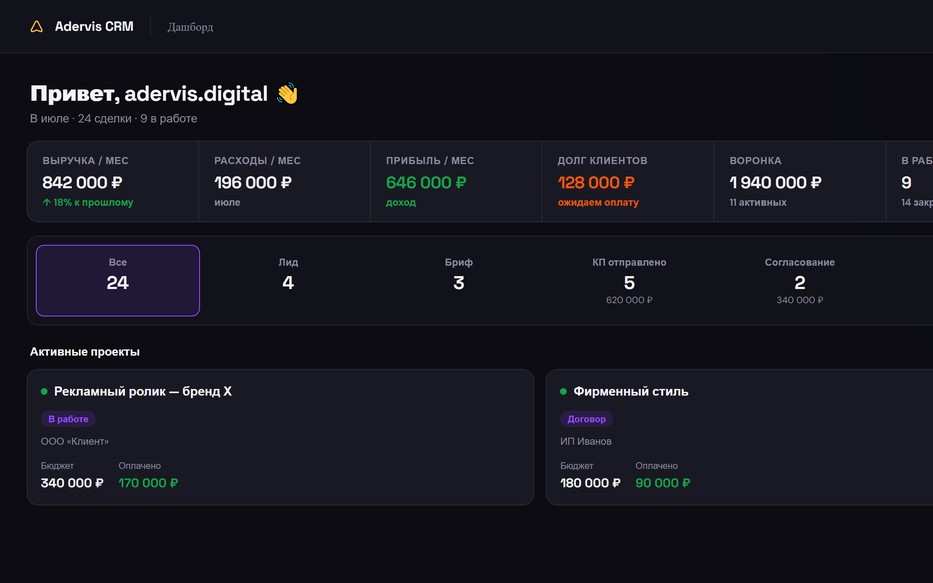Screen dimensions: 933x583
Task: Open the Выручка / мес metric card
Action: 113,181
